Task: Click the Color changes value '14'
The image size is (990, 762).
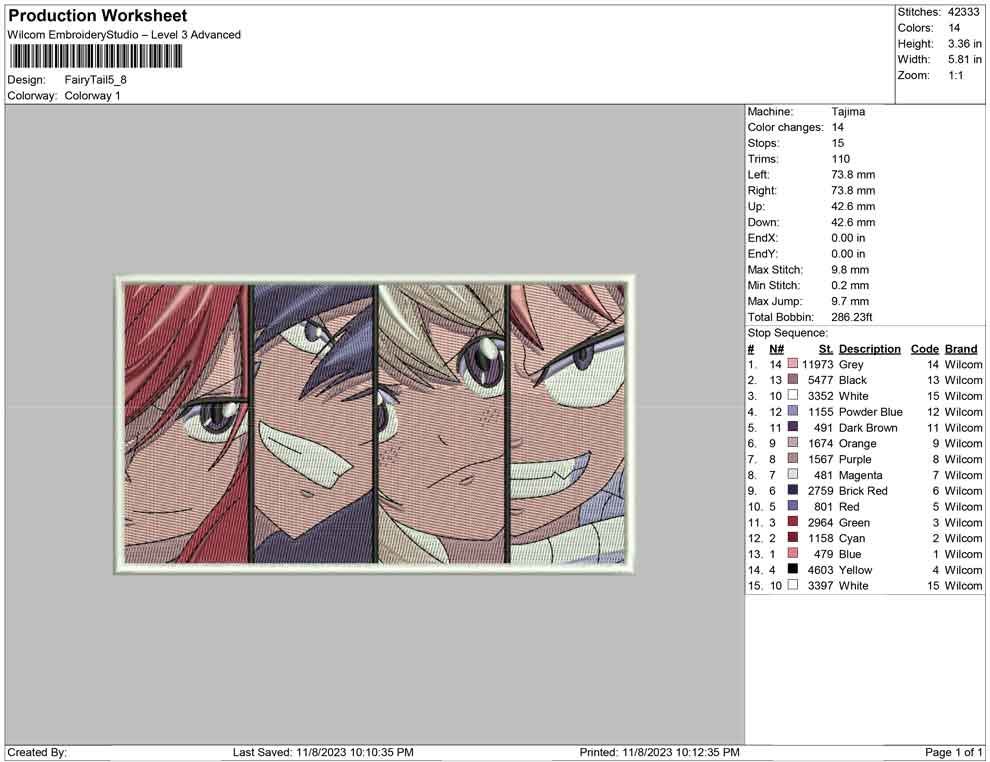Action: click(x=837, y=128)
